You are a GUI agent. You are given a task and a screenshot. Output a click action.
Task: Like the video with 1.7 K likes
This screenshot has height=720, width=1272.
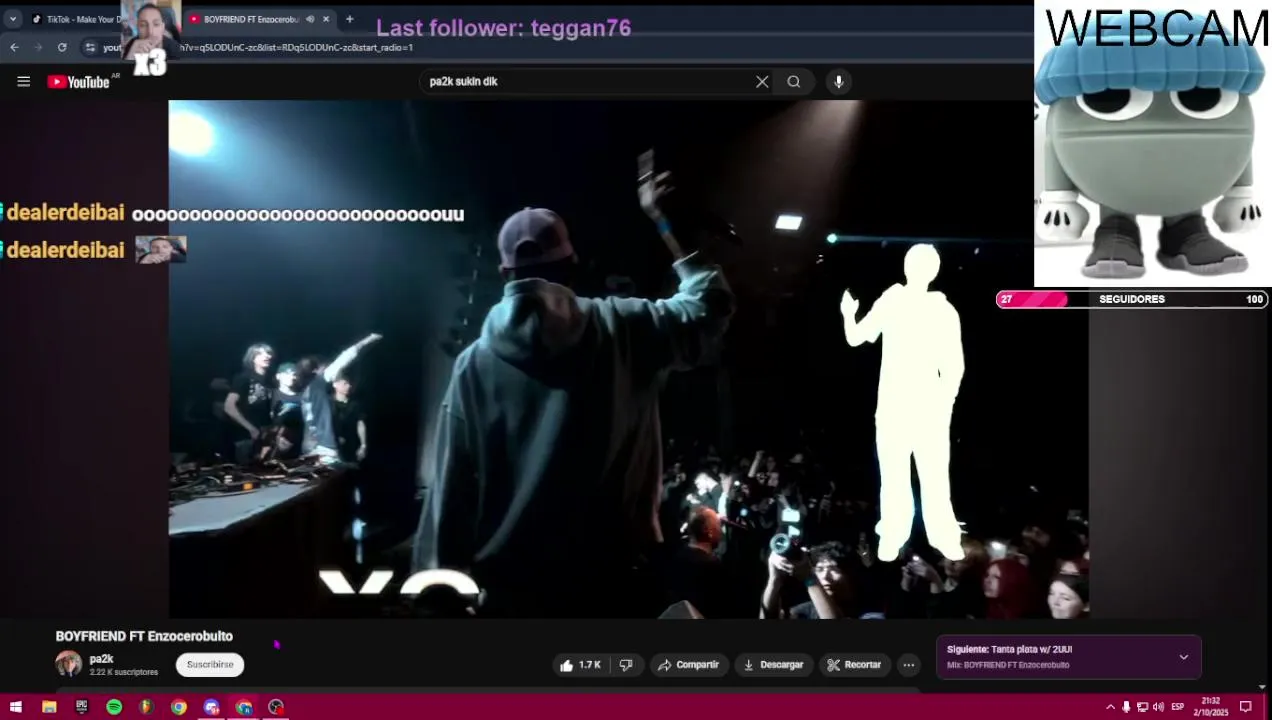581,665
